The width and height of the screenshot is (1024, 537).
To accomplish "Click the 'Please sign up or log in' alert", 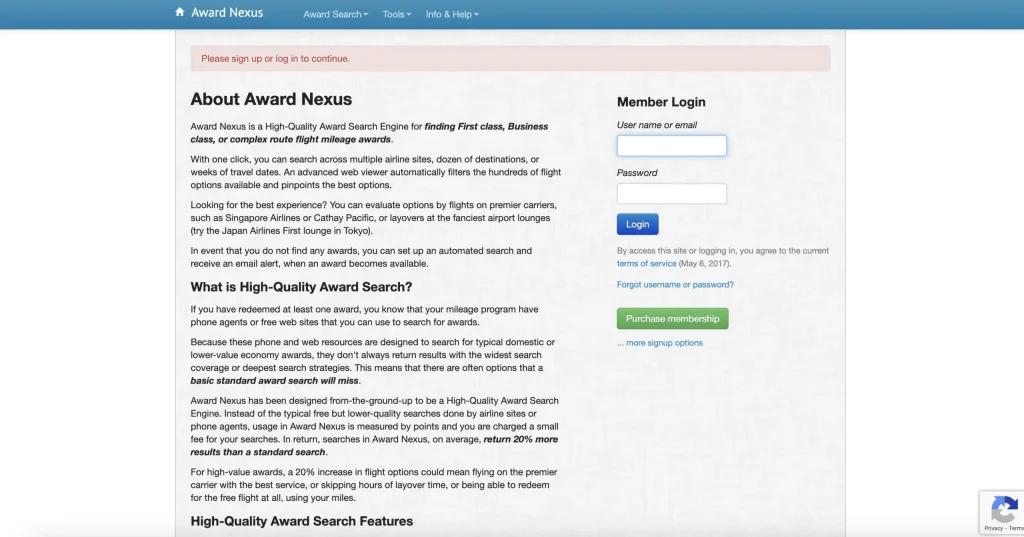I will pyautogui.click(x=510, y=59).
